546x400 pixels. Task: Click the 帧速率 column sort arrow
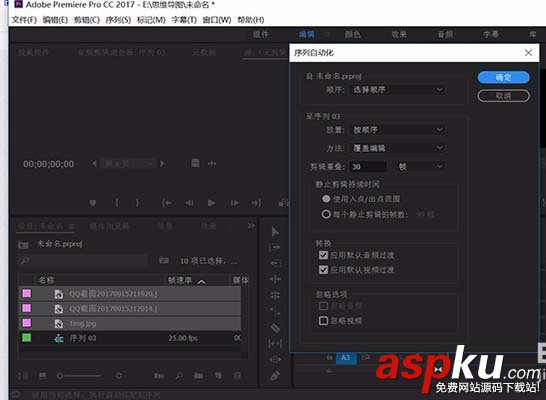coord(201,282)
